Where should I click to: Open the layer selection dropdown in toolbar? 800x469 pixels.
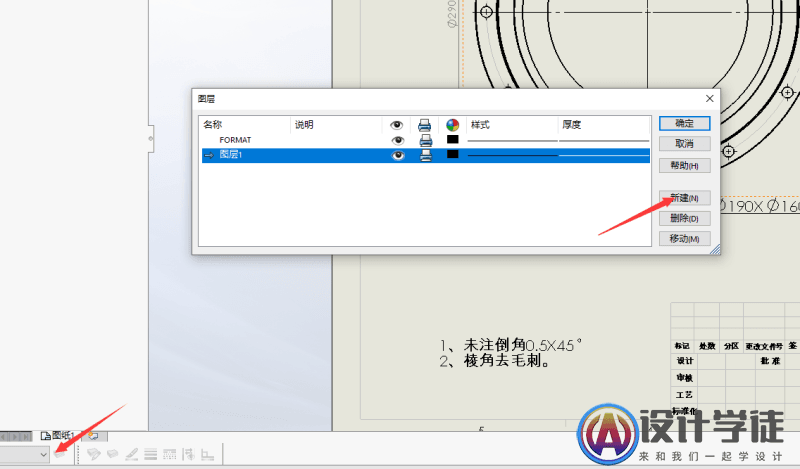click(43, 454)
